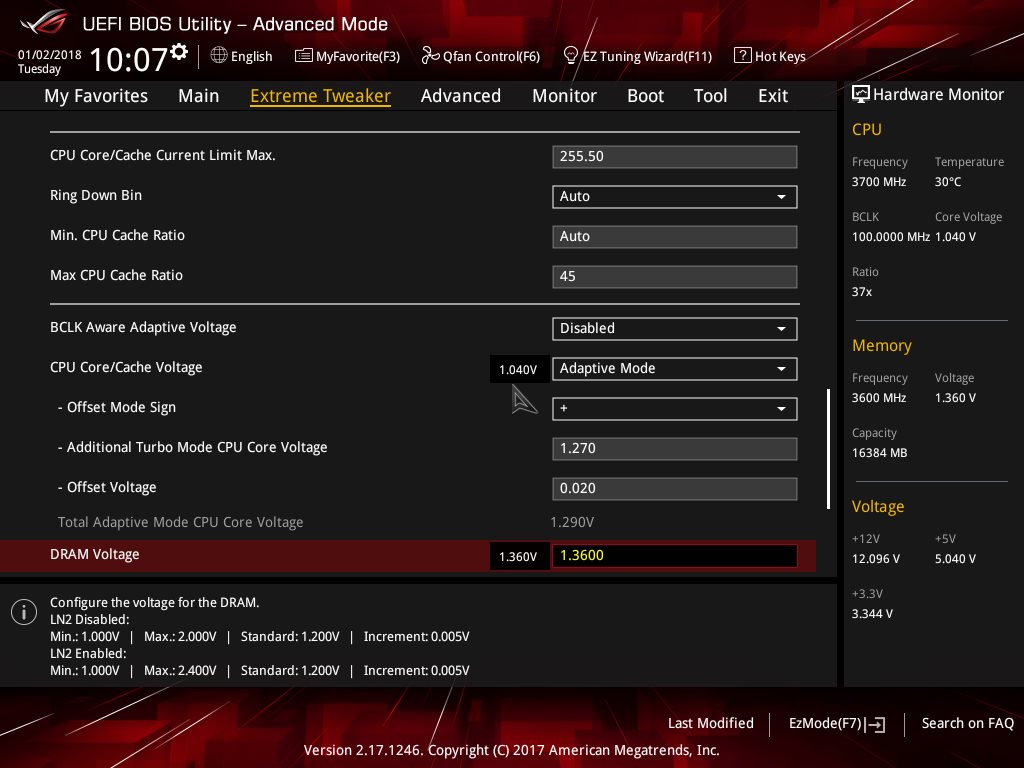Click the Hot Keys question mark icon
Image resolution: width=1024 pixels, height=768 pixels.
tap(743, 56)
